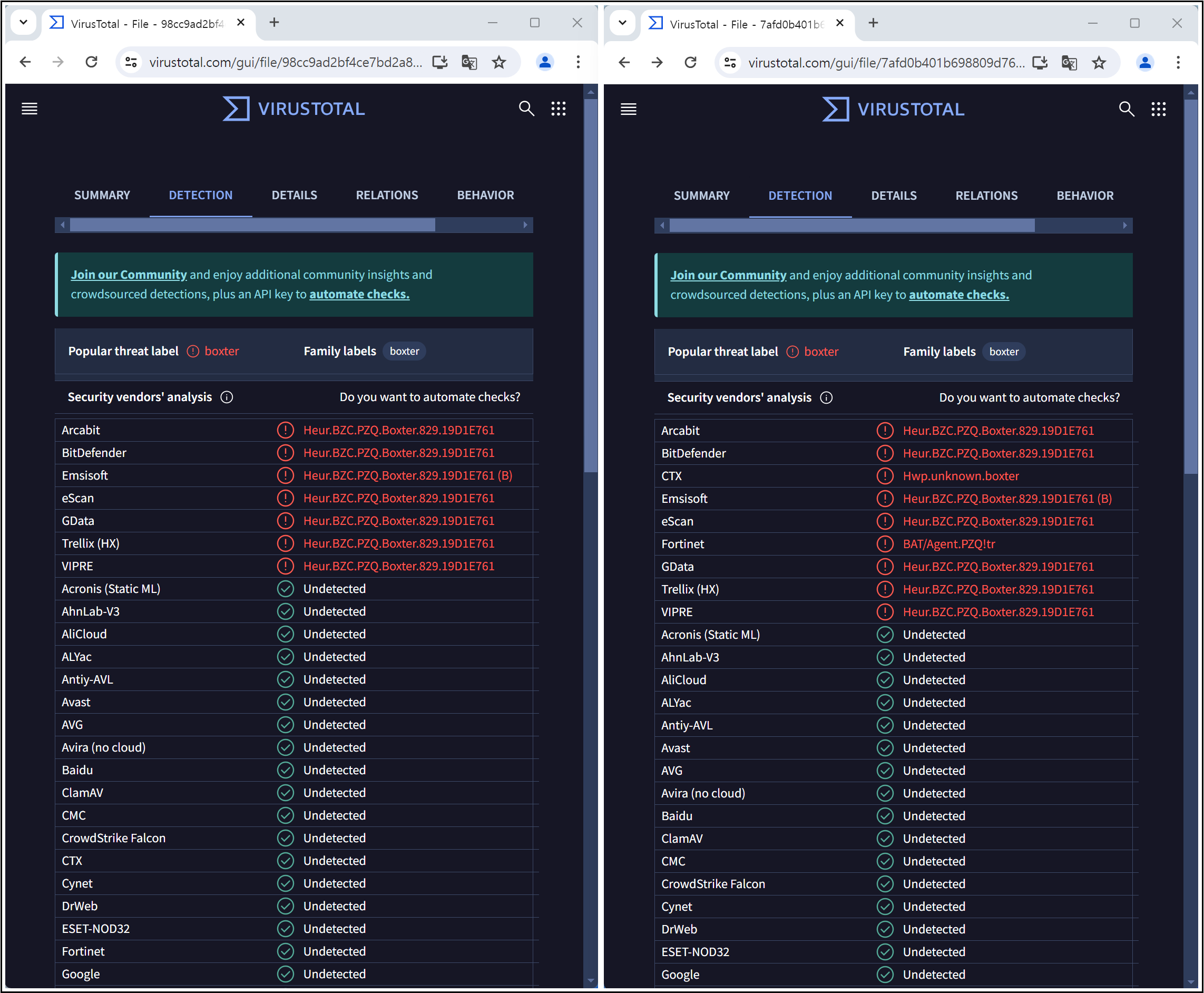Expand tab search dropdown in right browser
The height and width of the screenshot is (993, 1204).
pos(623,23)
